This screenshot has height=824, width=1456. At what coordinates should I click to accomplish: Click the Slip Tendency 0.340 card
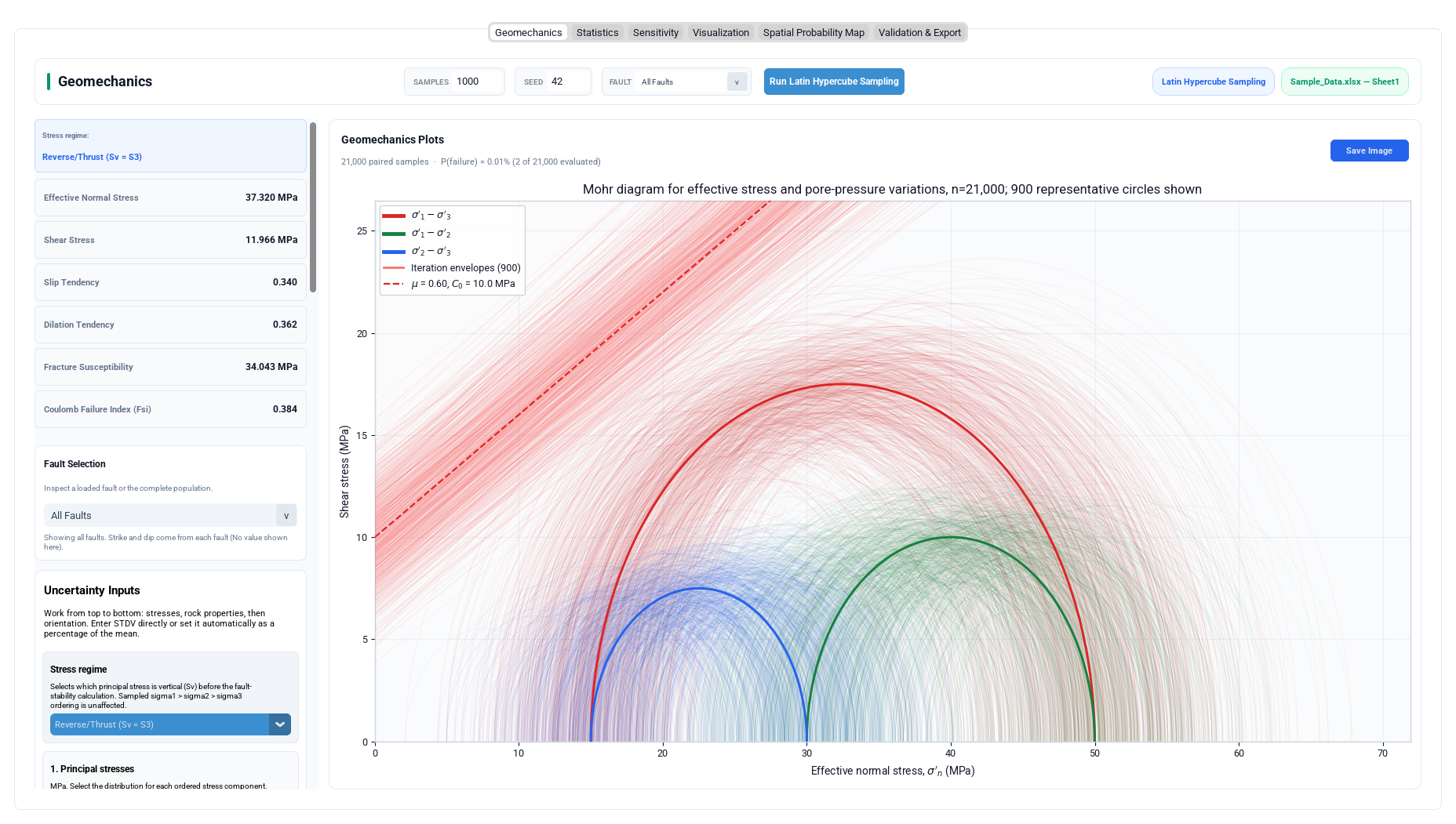[170, 282]
